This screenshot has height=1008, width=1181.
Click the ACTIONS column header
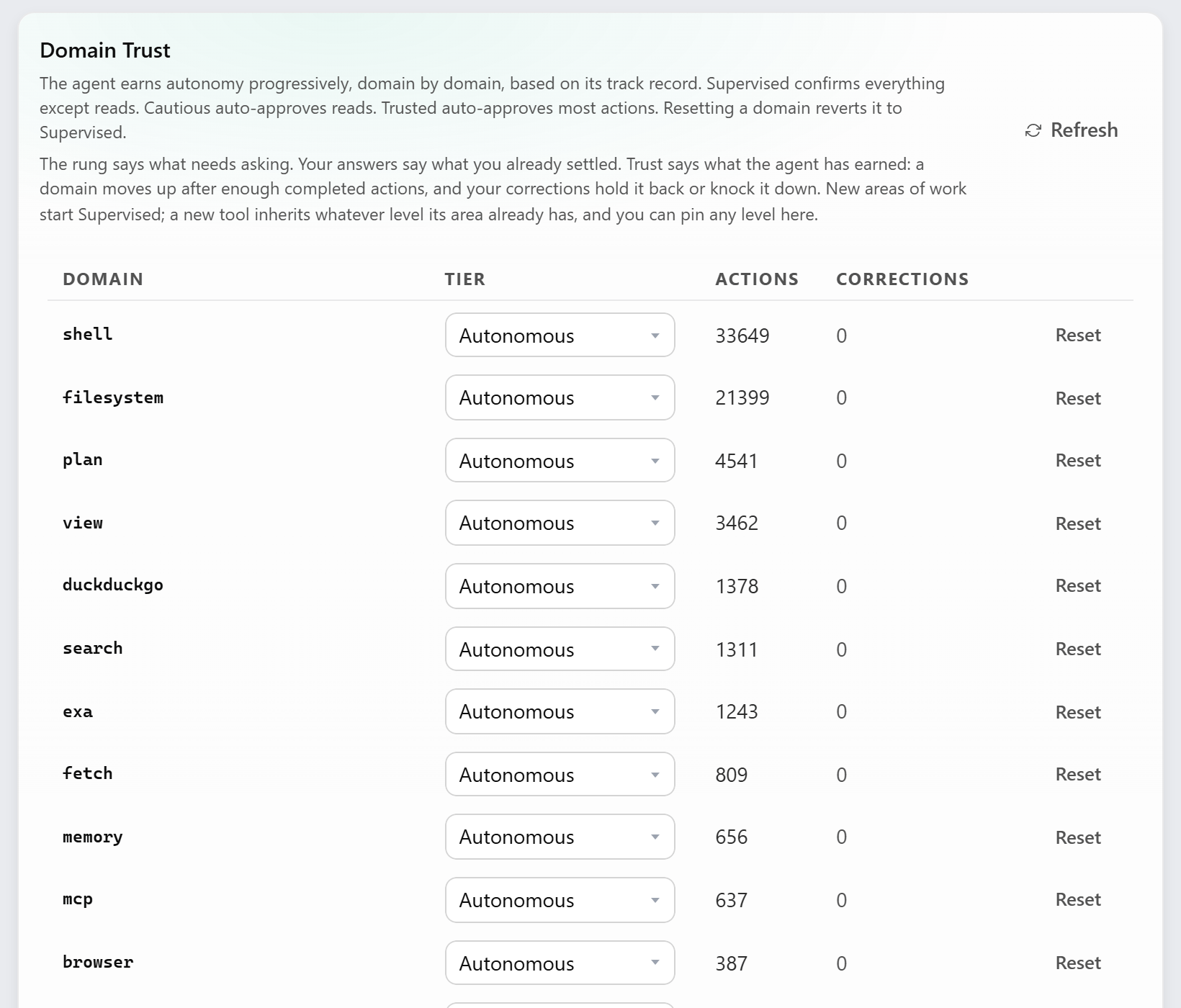(x=757, y=279)
